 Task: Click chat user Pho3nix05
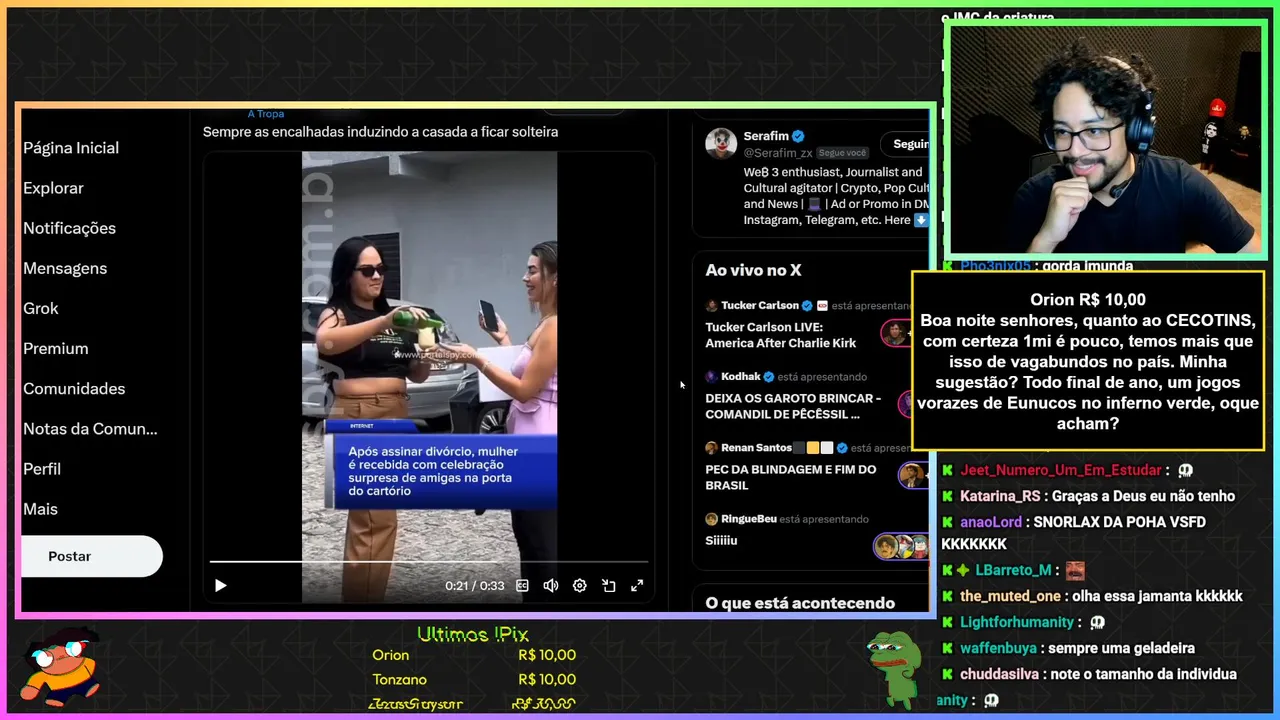pyautogui.click(x=995, y=266)
